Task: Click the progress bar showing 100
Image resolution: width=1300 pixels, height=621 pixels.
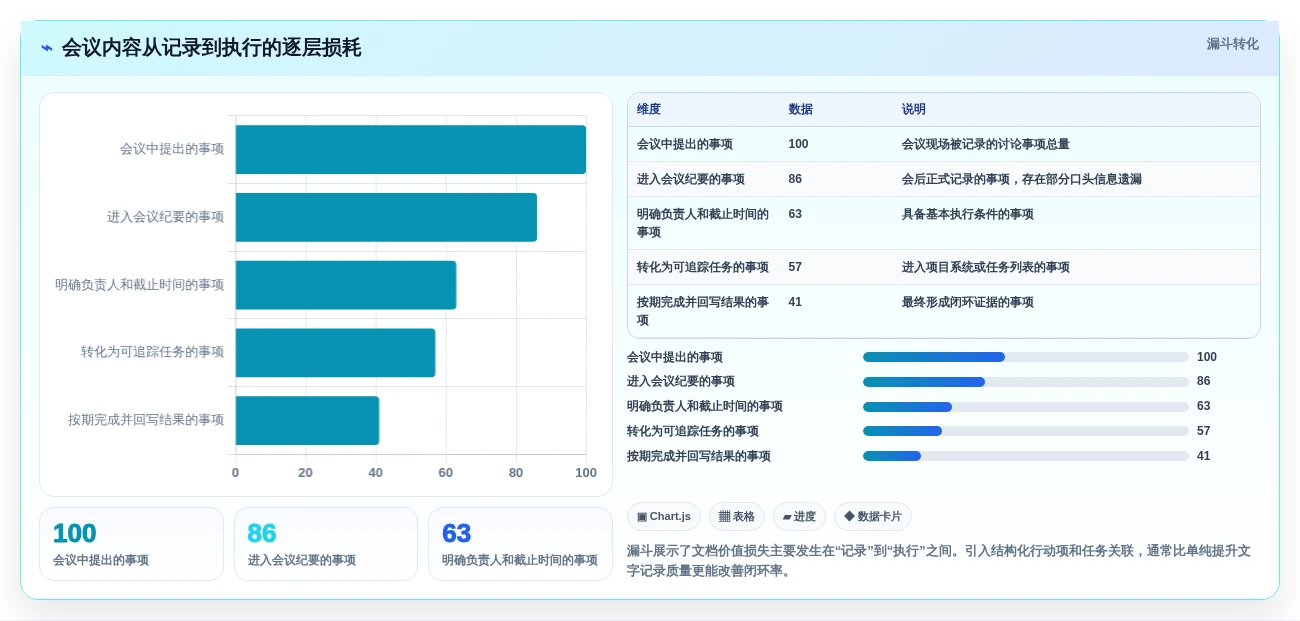Action: coord(1026,357)
